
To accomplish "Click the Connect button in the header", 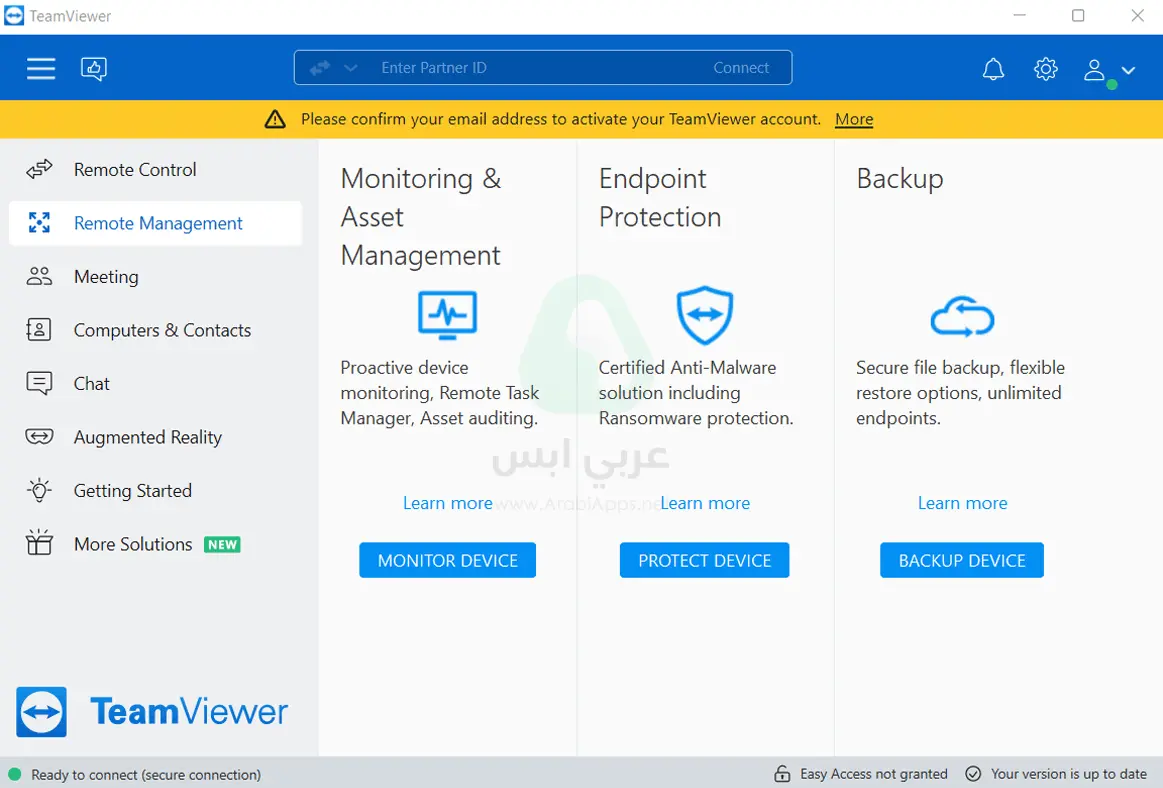I will 741,68.
